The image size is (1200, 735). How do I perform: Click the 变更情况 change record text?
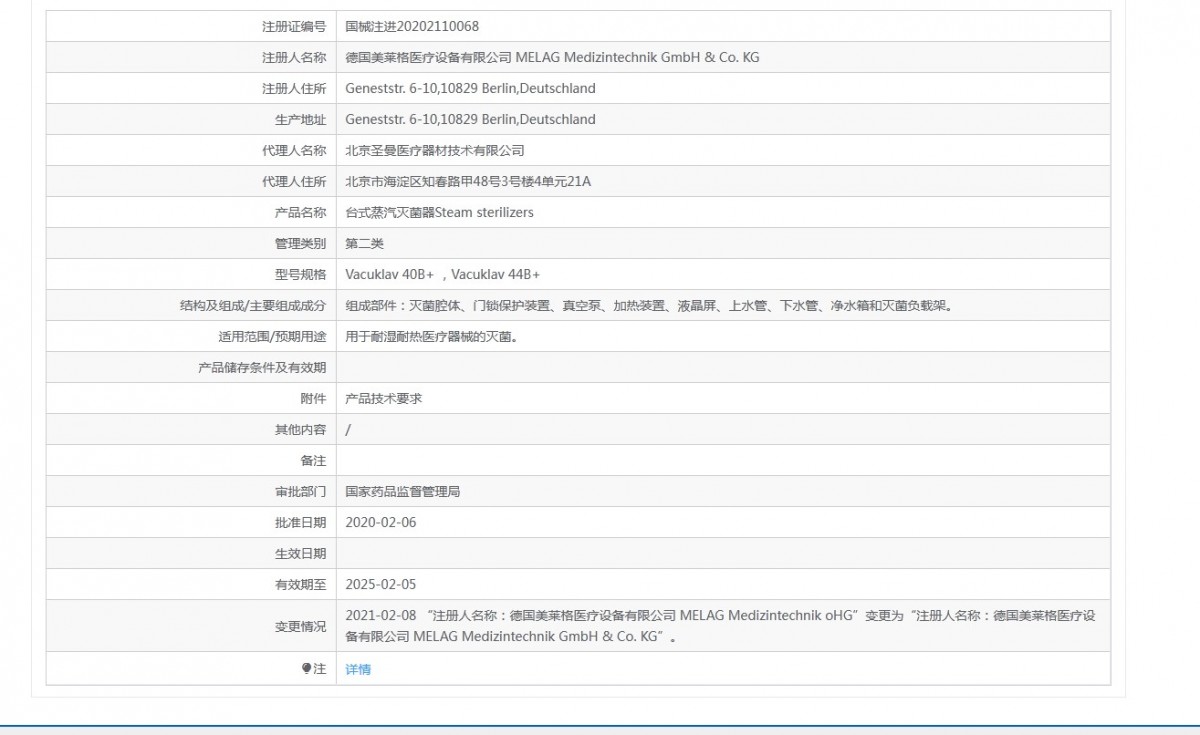720,626
